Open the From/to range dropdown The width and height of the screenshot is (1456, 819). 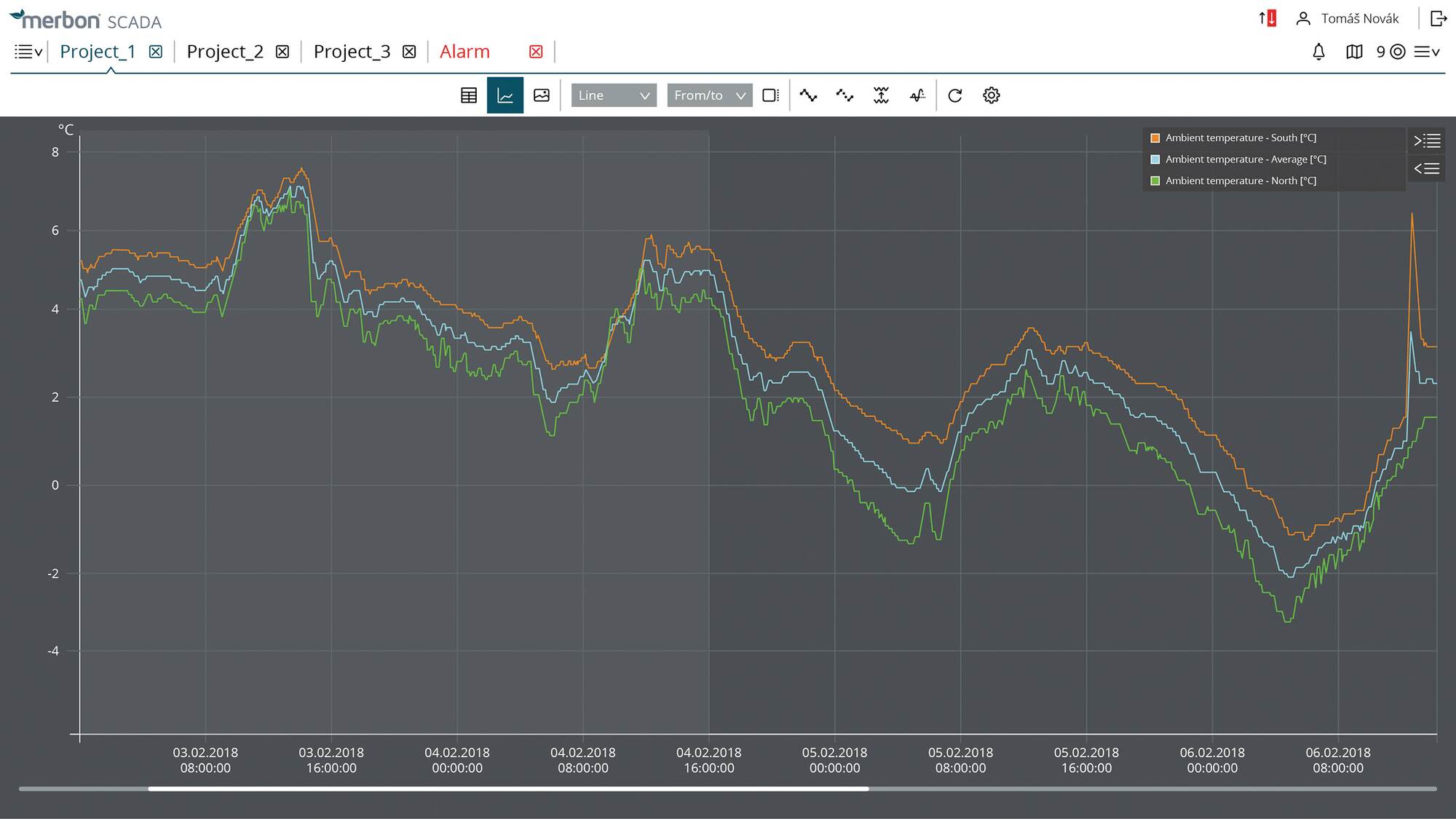tap(710, 95)
